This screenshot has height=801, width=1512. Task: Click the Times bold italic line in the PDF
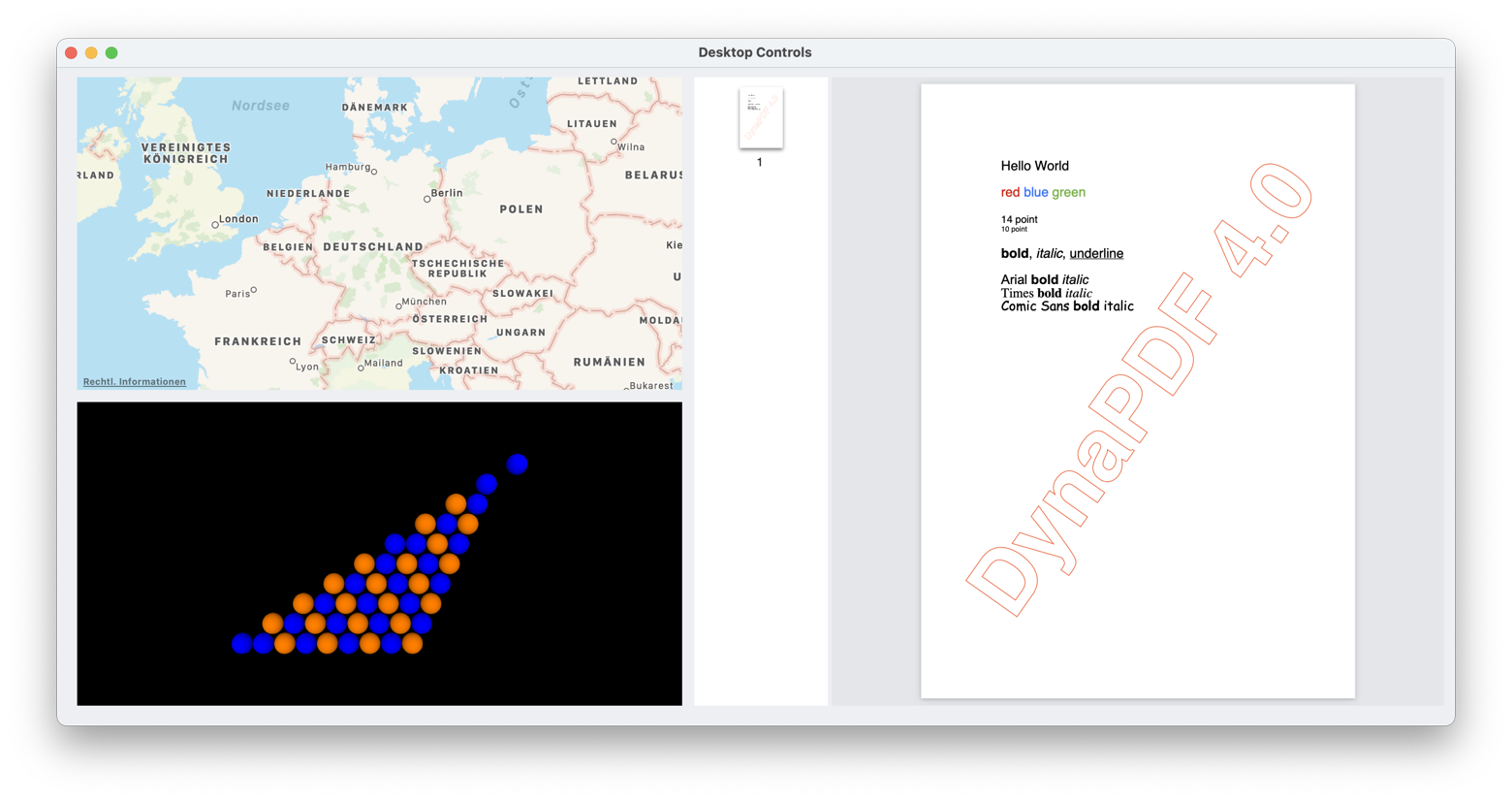tap(1047, 293)
